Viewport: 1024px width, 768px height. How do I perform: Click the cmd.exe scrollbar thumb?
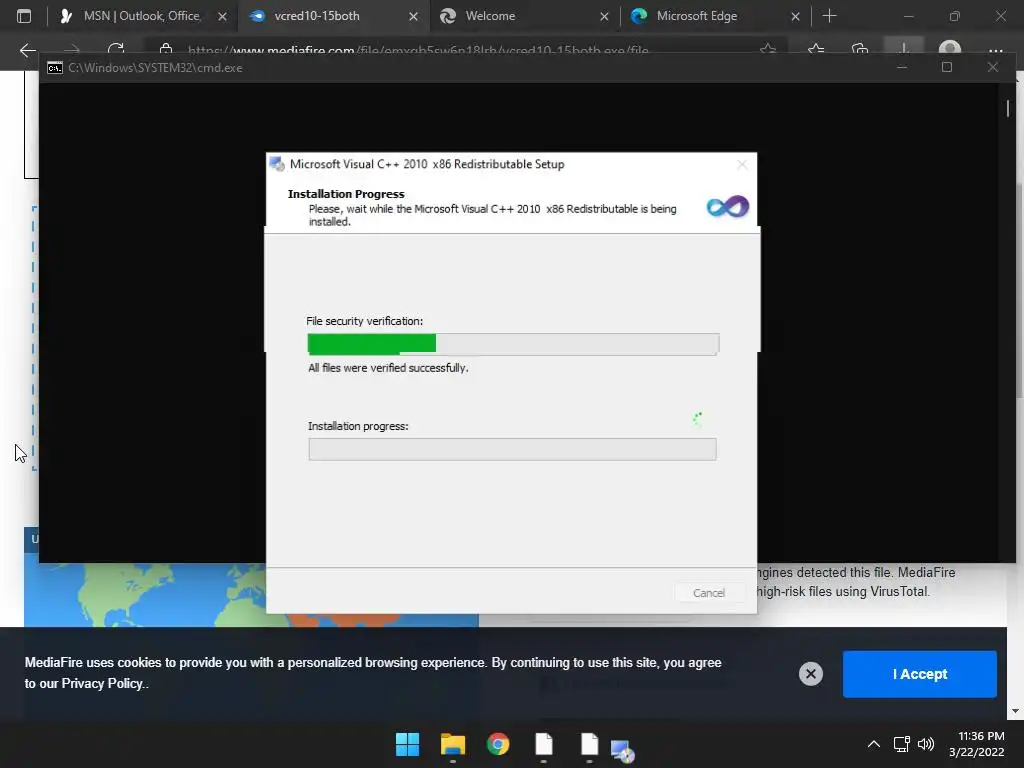tap(1008, 108)
